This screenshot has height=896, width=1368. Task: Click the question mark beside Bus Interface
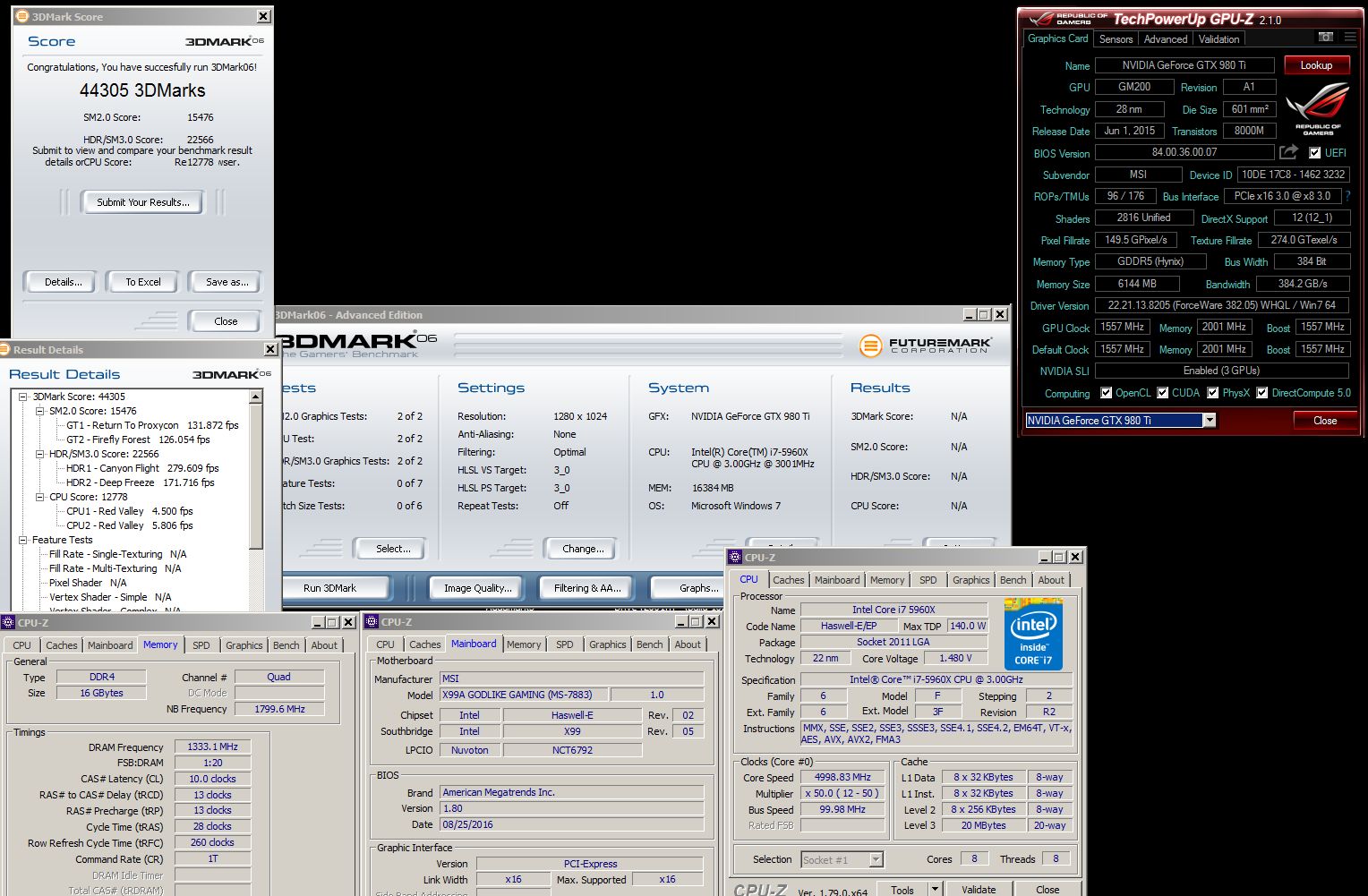pyautogui.click(x=1348, y=196)
